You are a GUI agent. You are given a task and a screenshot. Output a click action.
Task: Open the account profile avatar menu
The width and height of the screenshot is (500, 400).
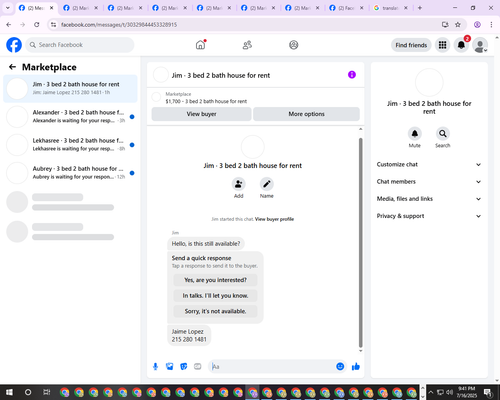(x=480, y=45)
